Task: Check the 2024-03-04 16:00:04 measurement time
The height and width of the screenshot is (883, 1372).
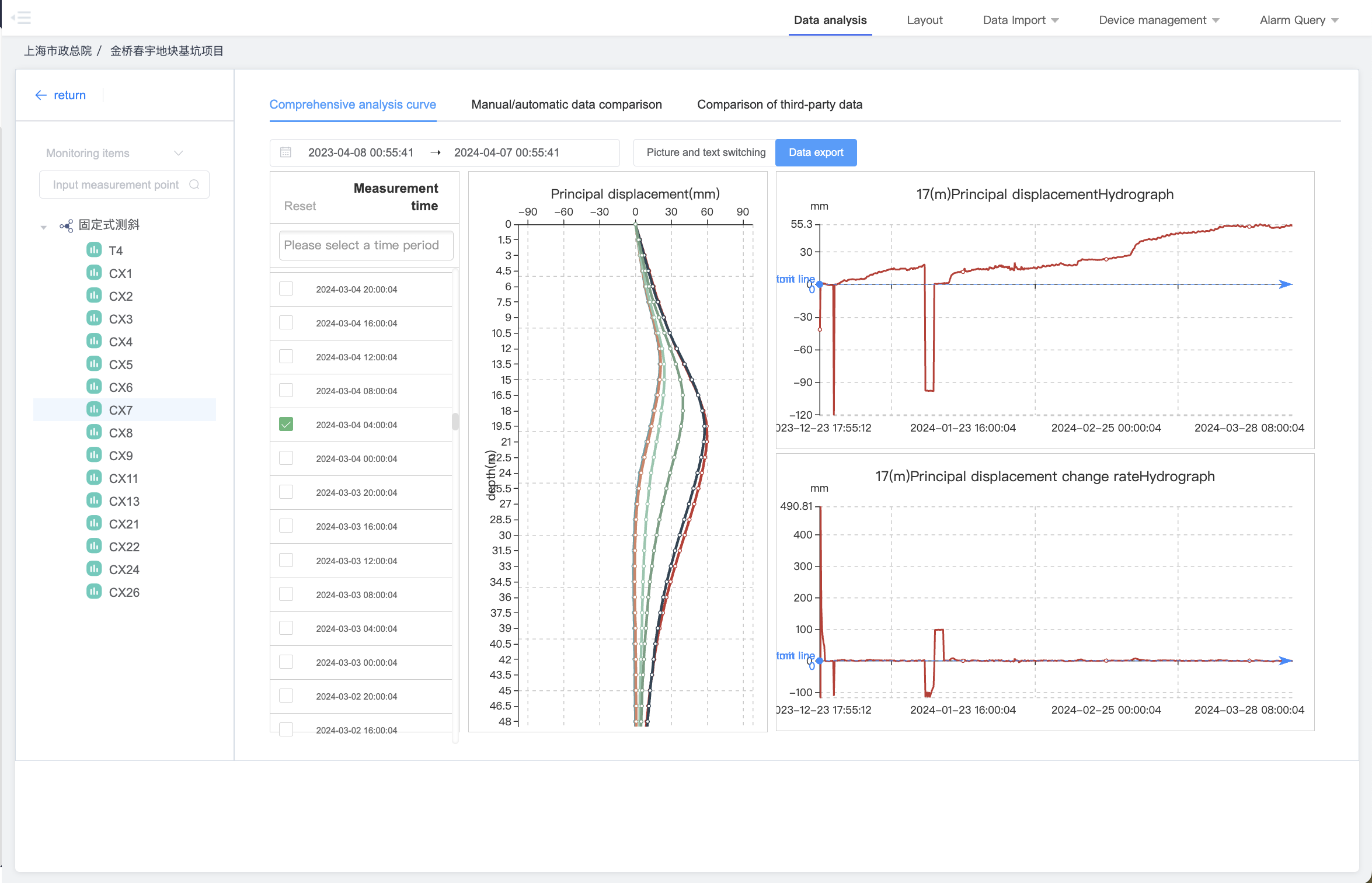Action: 286,323
